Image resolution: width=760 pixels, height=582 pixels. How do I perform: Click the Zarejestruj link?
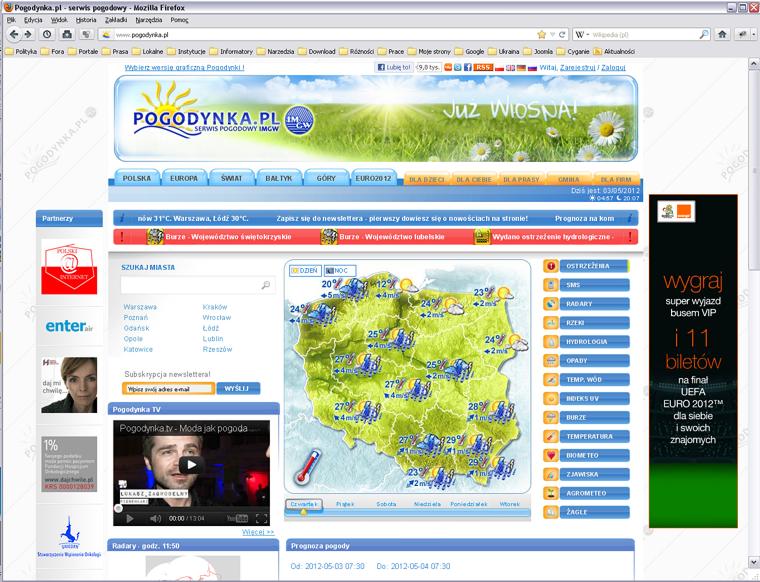tap(577, 67)
